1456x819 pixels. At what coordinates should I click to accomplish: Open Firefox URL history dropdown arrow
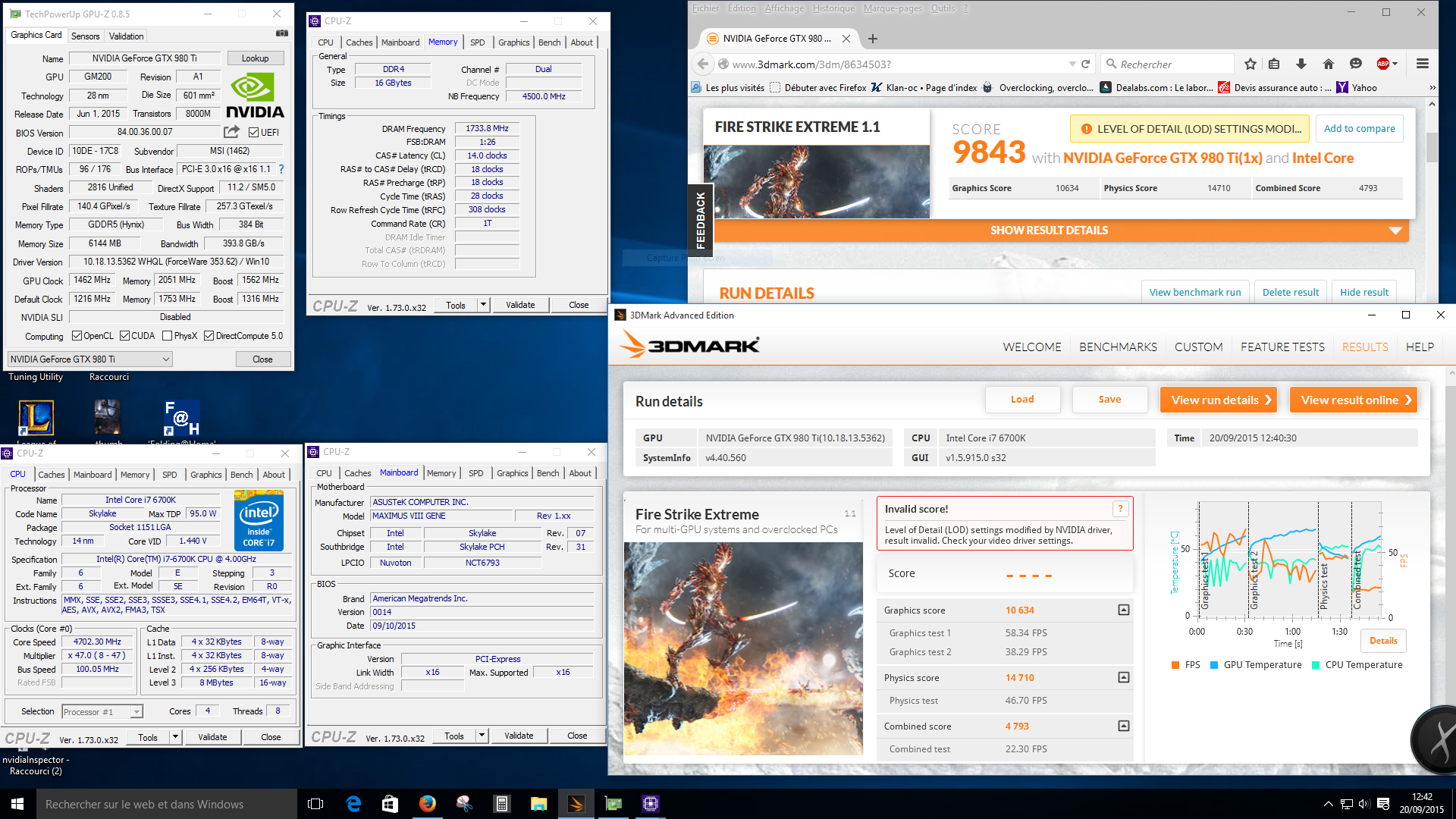coord(1072,64)
